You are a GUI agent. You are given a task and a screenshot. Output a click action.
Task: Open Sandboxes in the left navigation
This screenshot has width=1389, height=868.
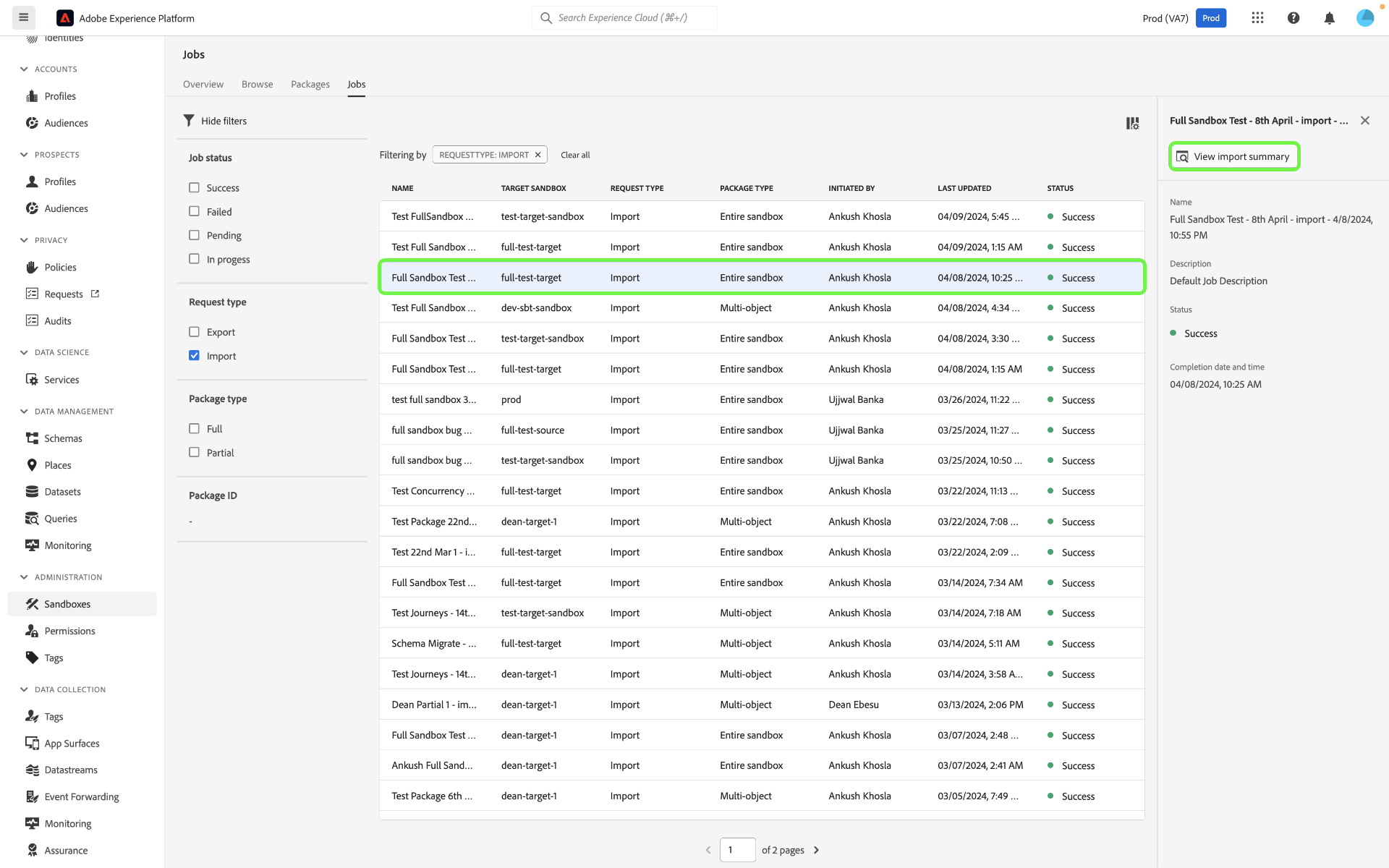click(x=67, y=604)
